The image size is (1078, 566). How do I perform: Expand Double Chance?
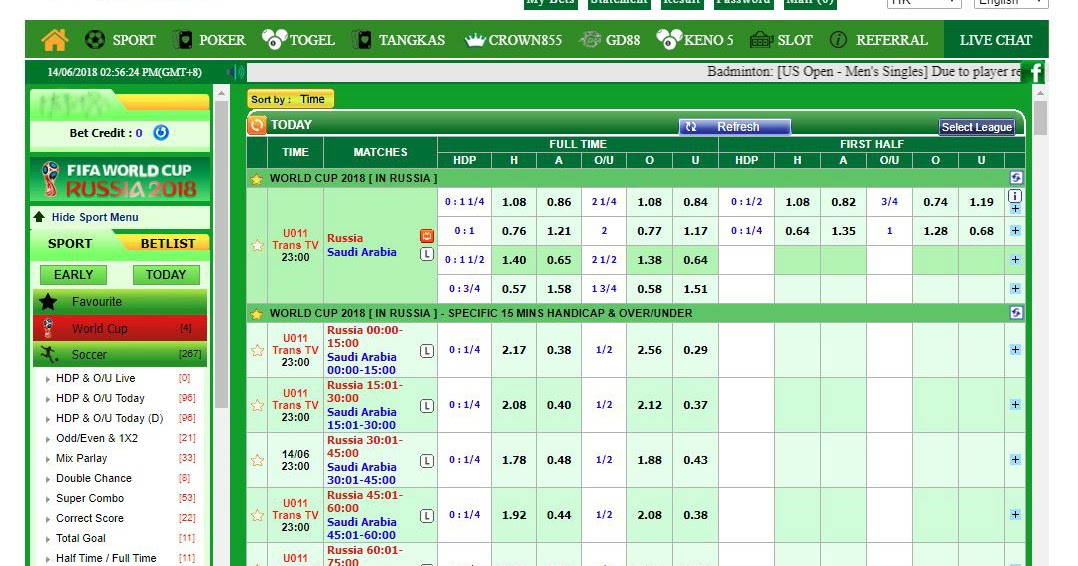94,478
